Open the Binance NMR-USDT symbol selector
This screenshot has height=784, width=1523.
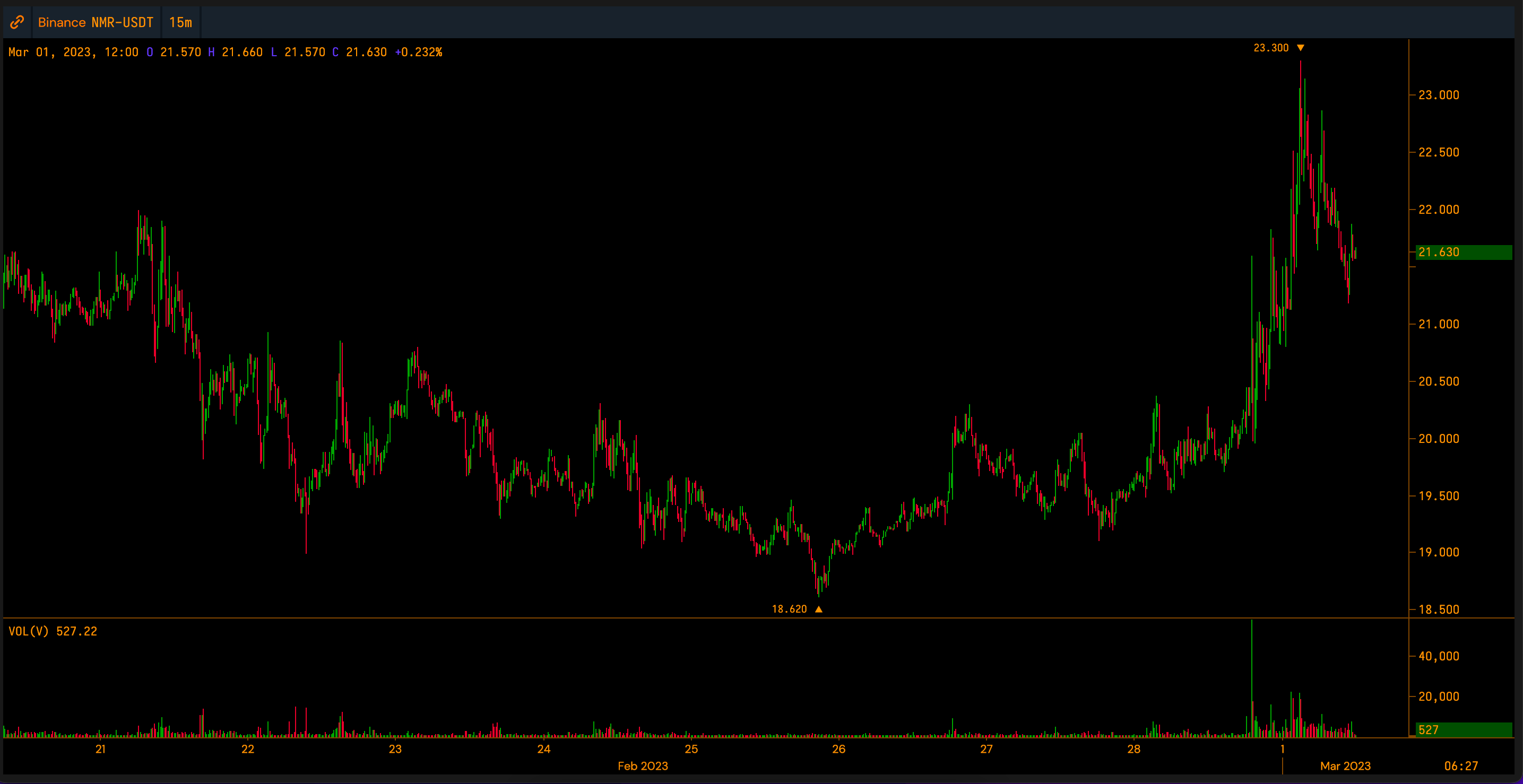[x=95, y=22]
